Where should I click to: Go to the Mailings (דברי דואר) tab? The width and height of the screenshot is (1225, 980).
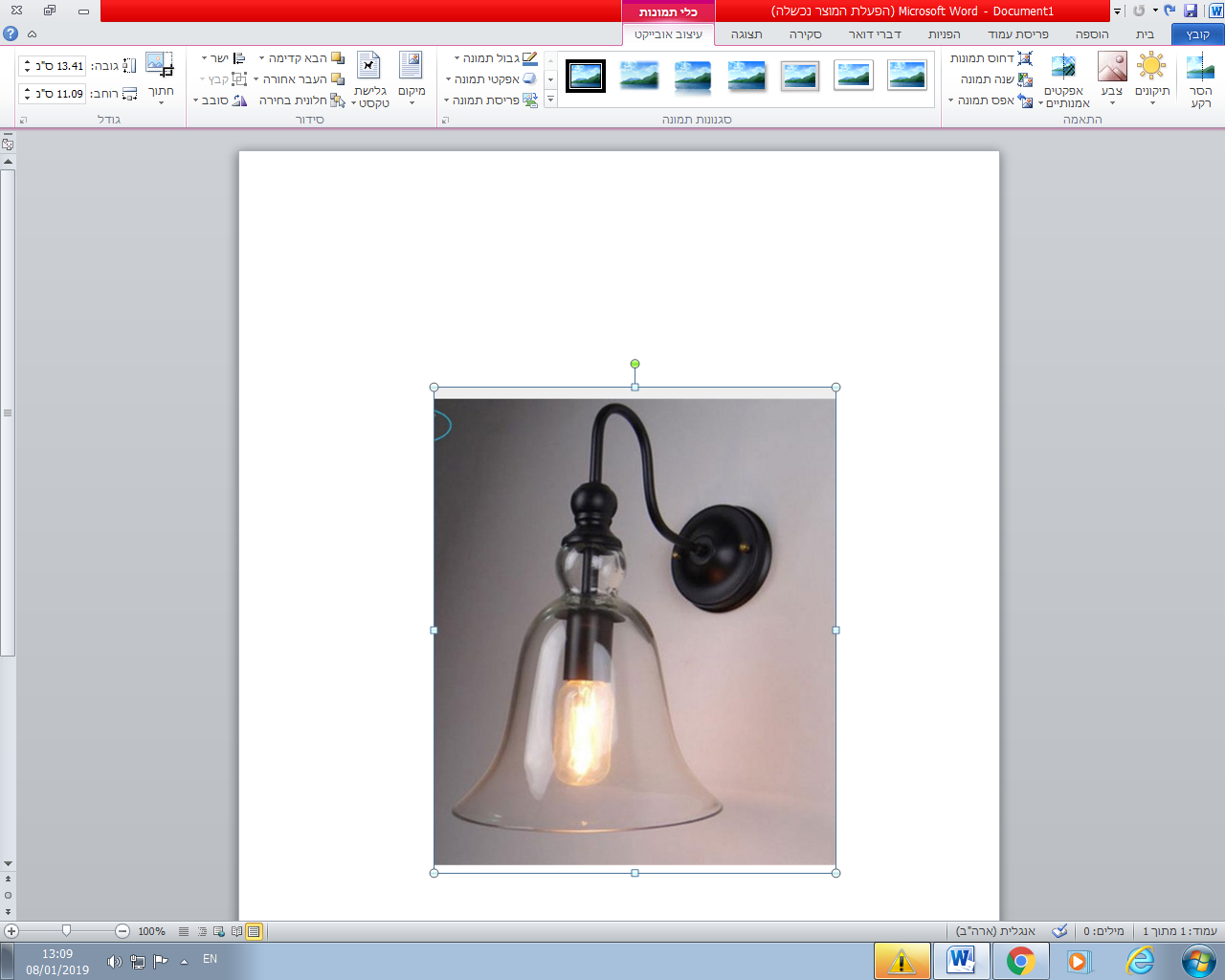pyautogui.click(x=875, y=34)
